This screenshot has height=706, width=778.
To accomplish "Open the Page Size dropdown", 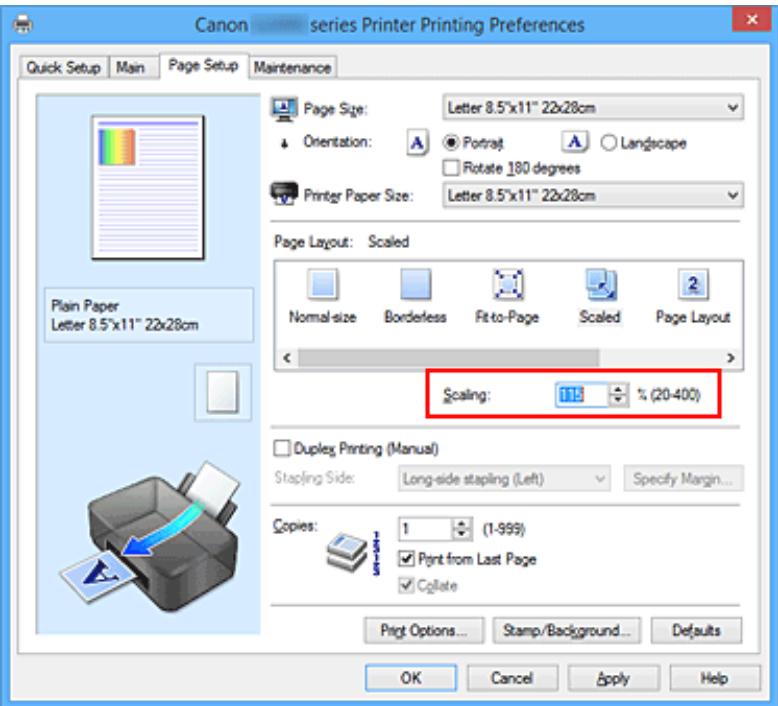I will point(593,108).
